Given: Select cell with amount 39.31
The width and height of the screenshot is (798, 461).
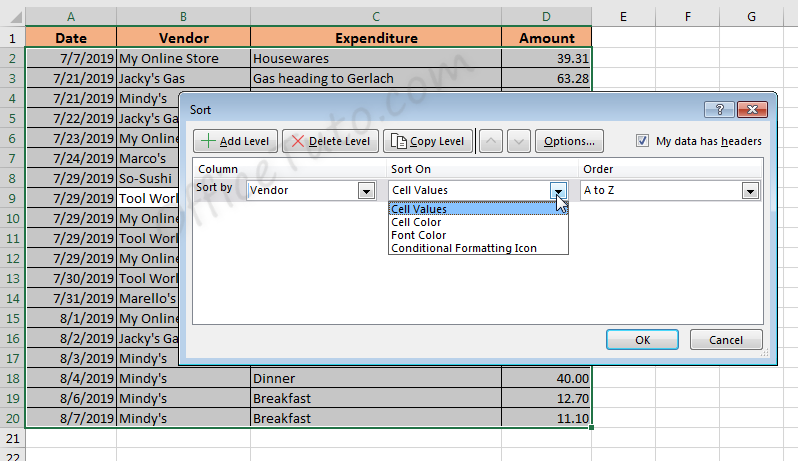Looking at the screenshot, I should pos(546,59).
